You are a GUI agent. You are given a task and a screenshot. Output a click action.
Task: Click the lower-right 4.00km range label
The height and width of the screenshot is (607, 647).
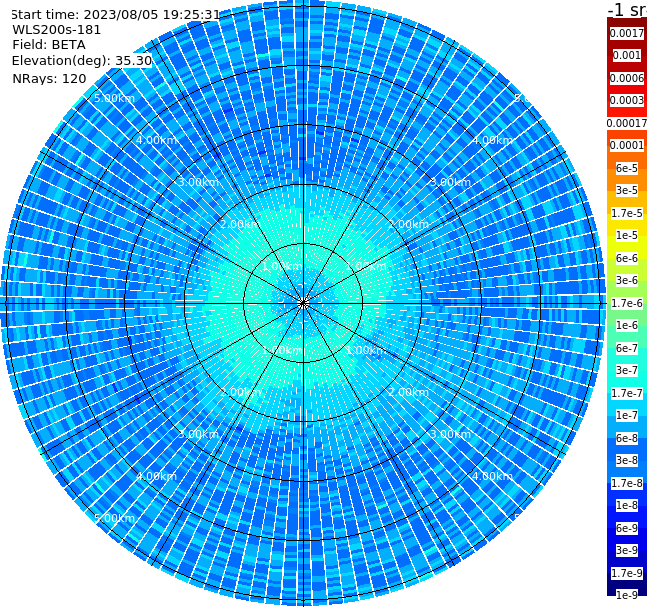[492, 476]
